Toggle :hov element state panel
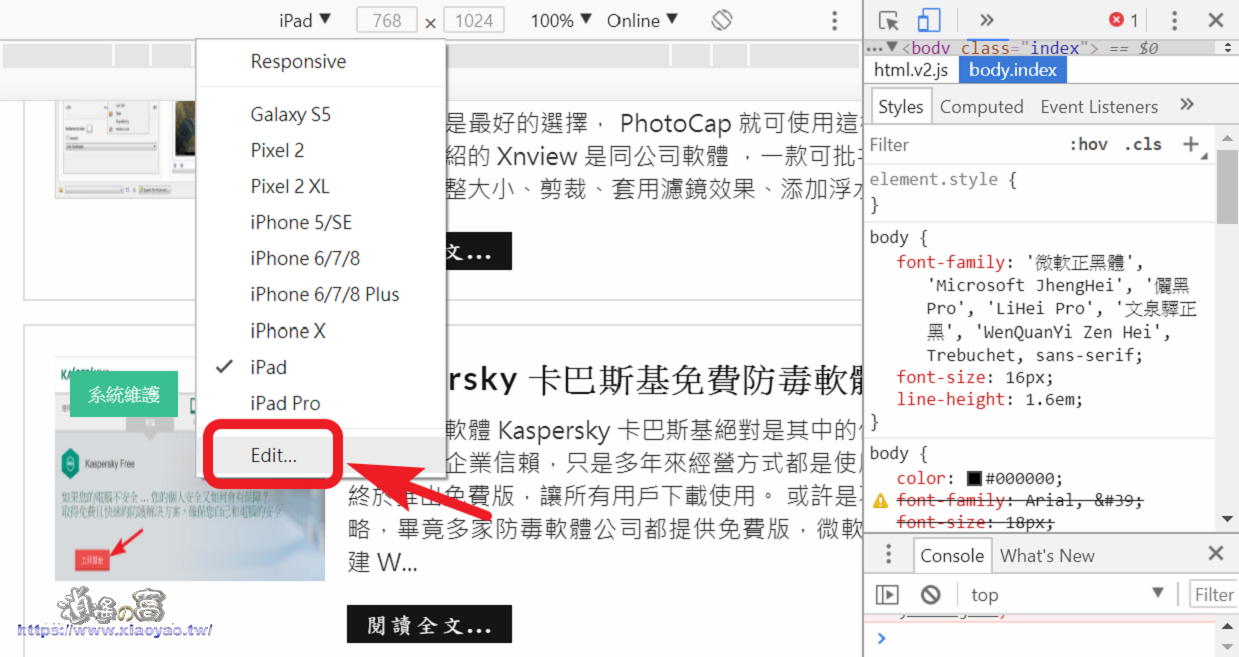Screen dimensions: 1239x657 tap(1089, 145)
